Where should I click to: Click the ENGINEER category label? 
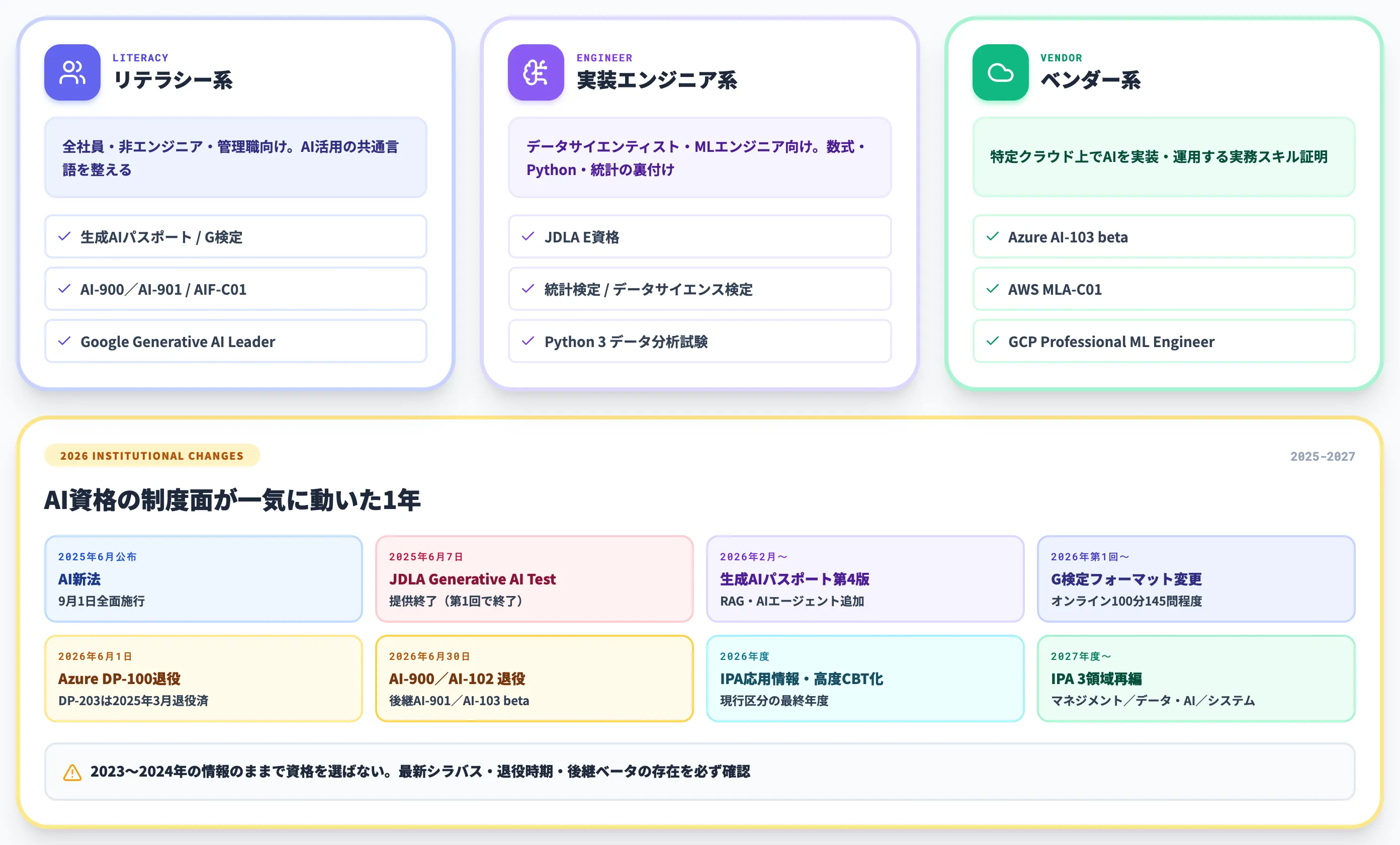coord(604,58)
